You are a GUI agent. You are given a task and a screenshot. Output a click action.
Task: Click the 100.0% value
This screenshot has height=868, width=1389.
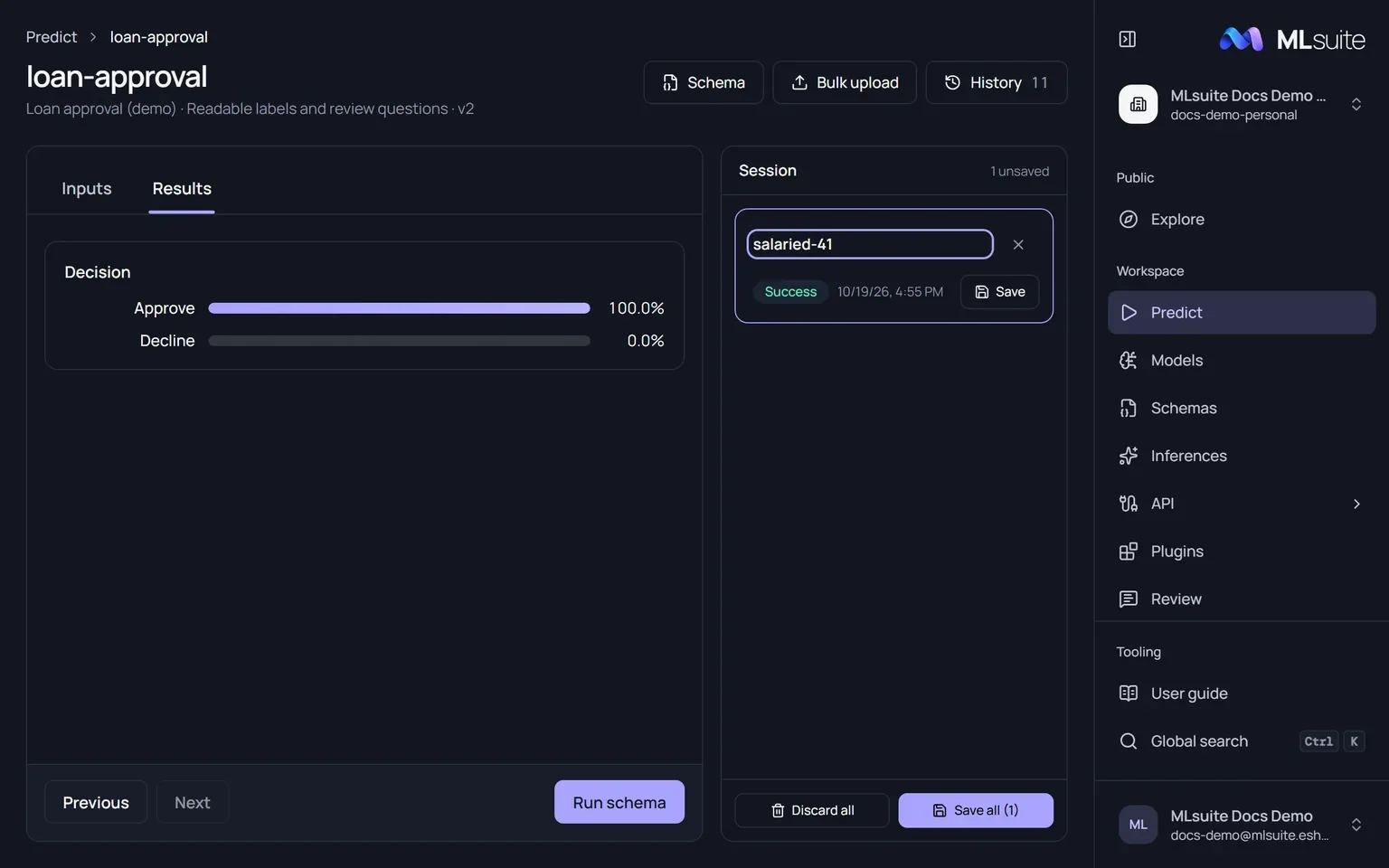click(637, 308)
